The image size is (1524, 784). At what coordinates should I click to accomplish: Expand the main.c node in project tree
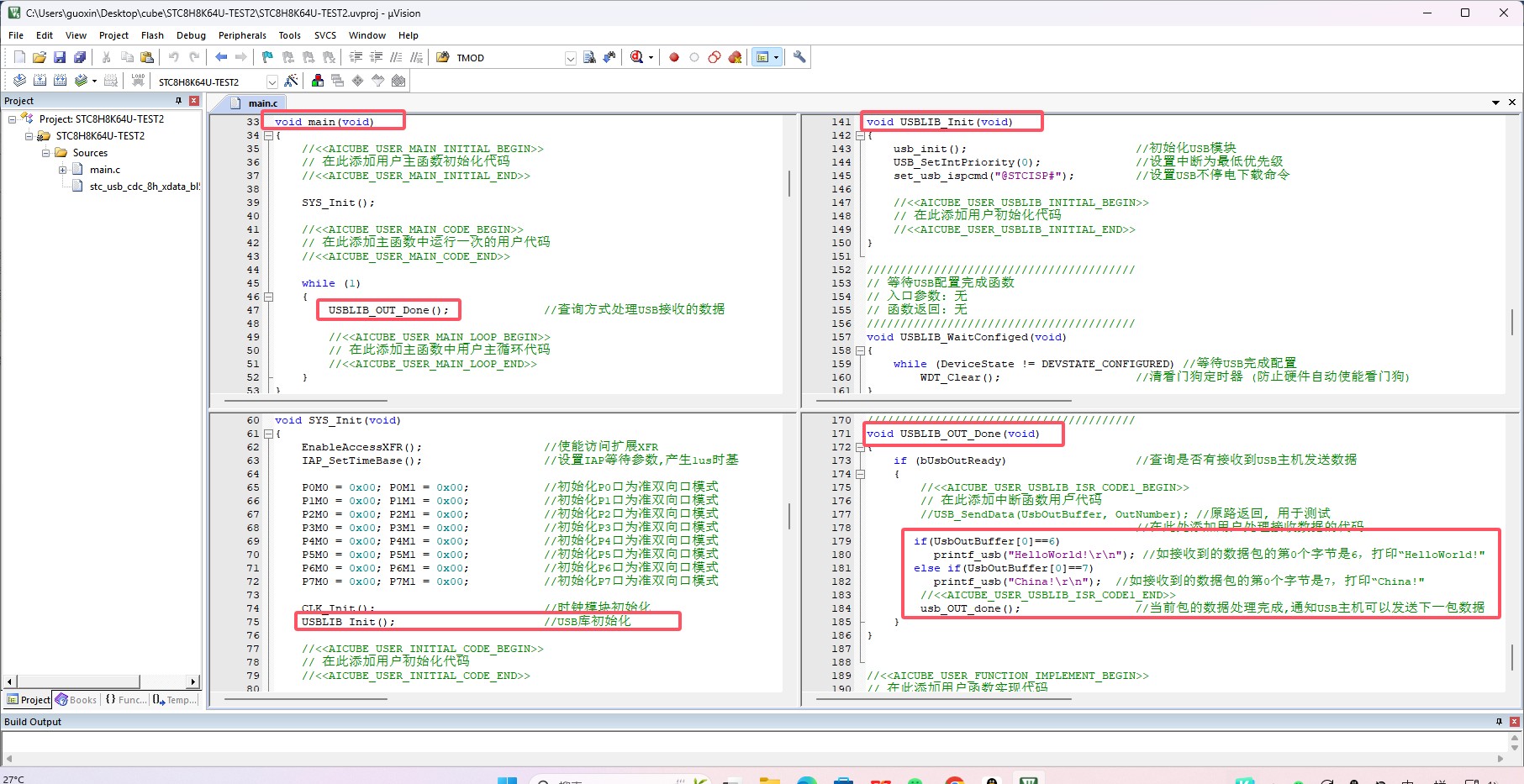coord(62,170)
